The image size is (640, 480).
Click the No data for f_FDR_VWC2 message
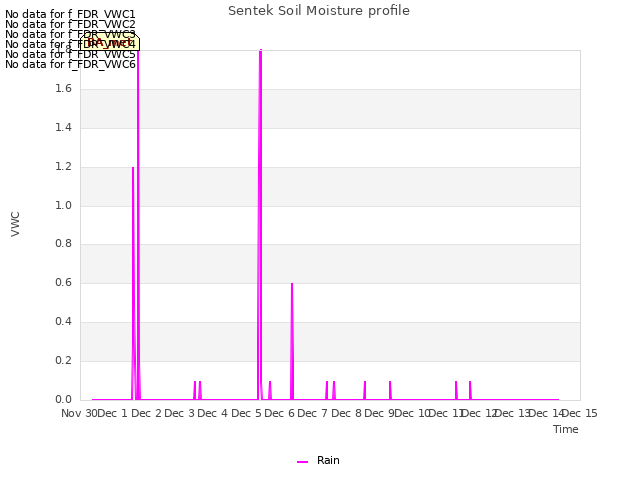click(x=70, y=24)
